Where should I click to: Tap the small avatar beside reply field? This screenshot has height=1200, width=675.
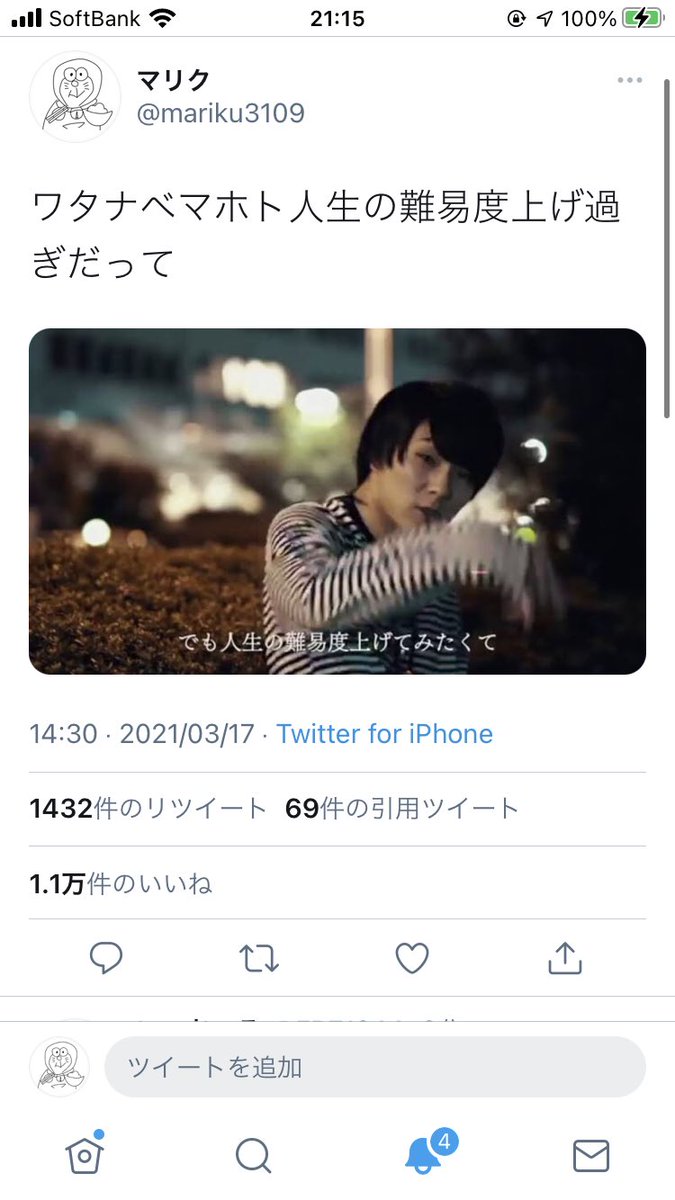point(60,1067)
